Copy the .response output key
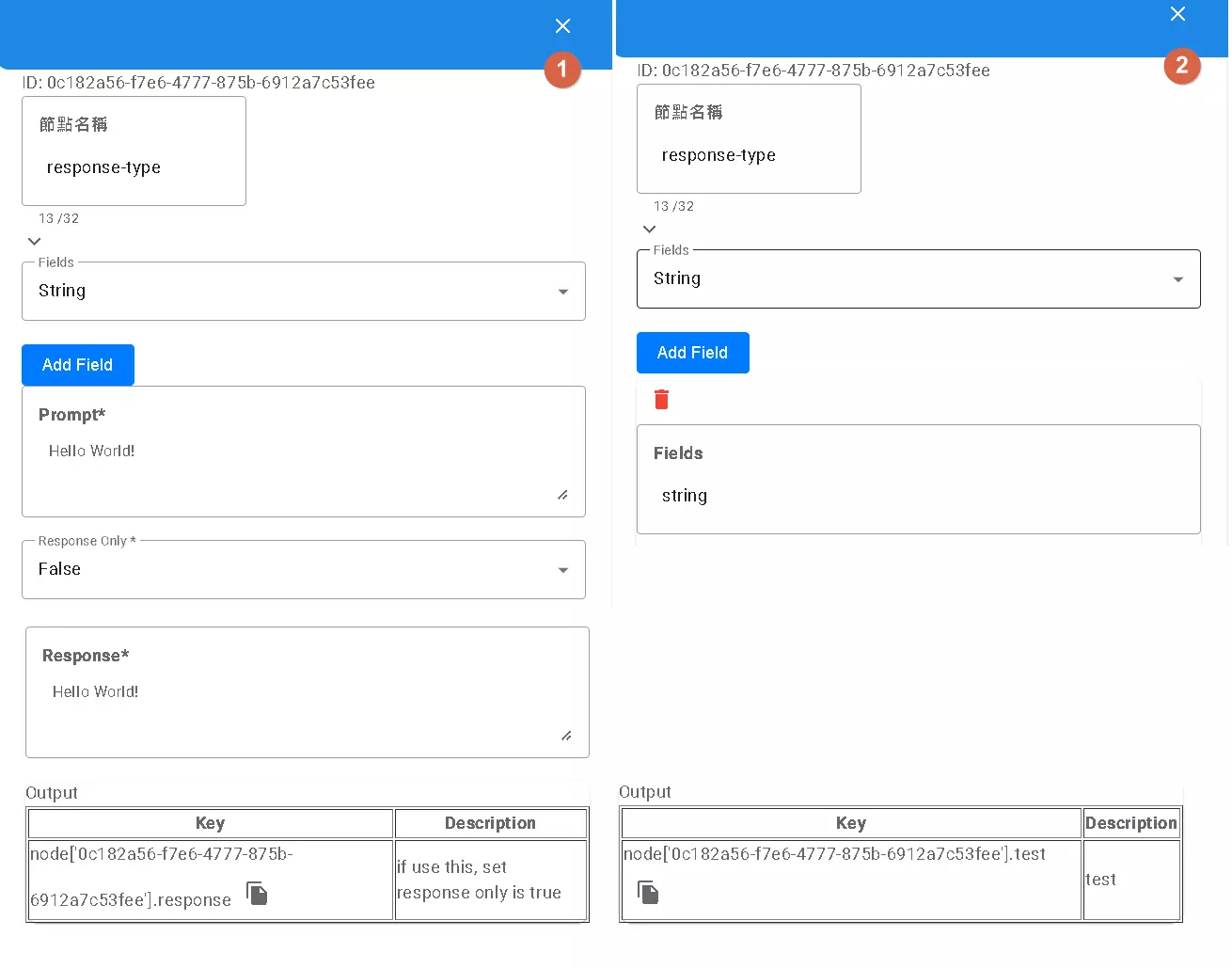Viewport: 1232px width, 968px height. [x=257, y=893]
